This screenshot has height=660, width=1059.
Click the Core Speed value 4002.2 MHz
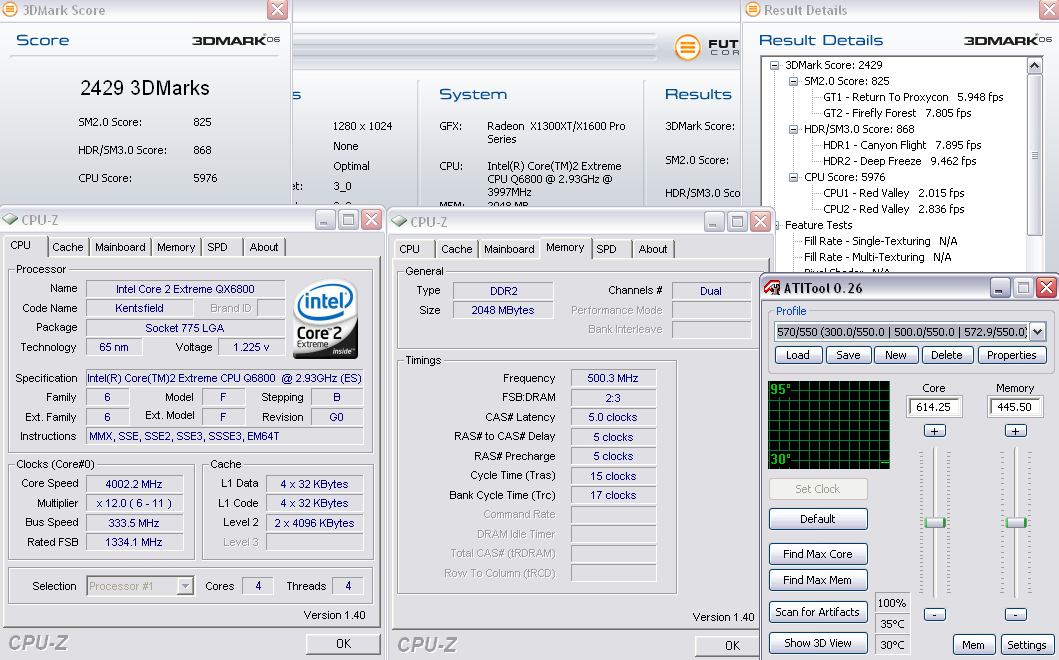click(134, 484)
